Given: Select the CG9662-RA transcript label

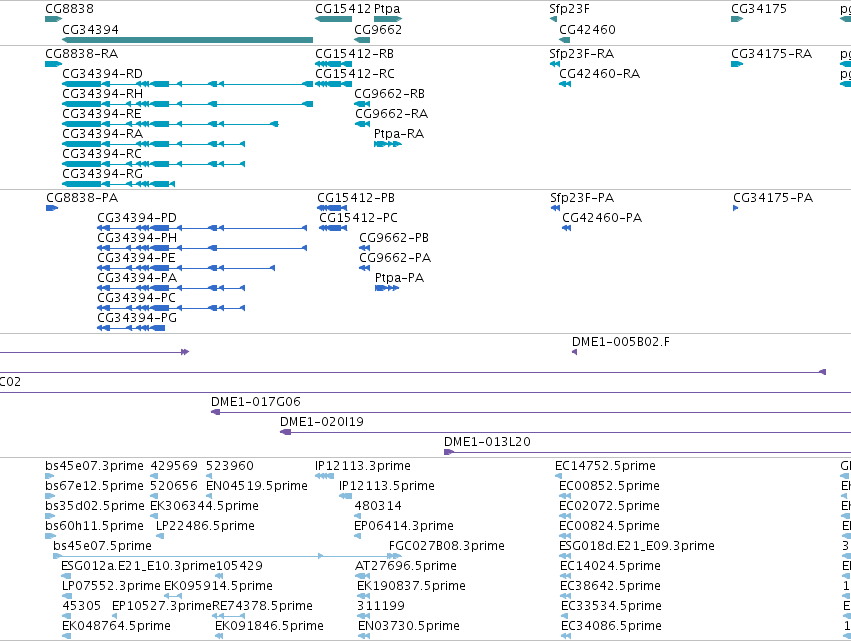Looking at the screenshot, I should click(391, 114).
